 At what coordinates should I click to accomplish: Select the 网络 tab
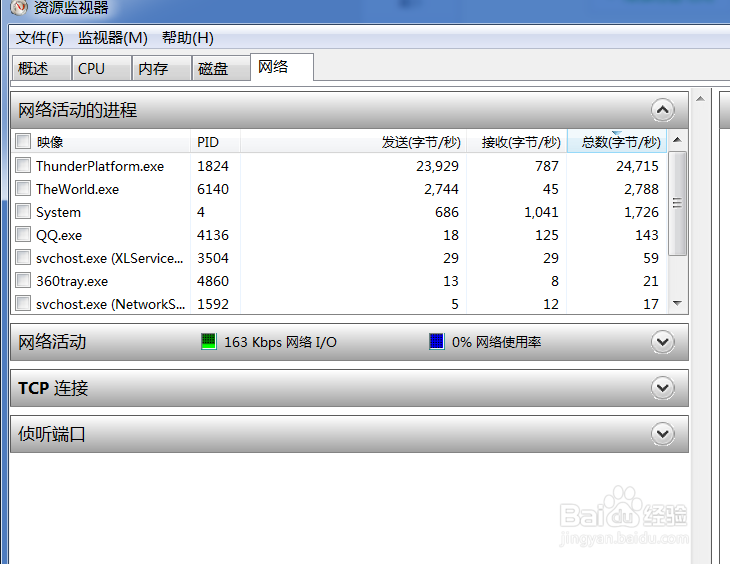282,67
